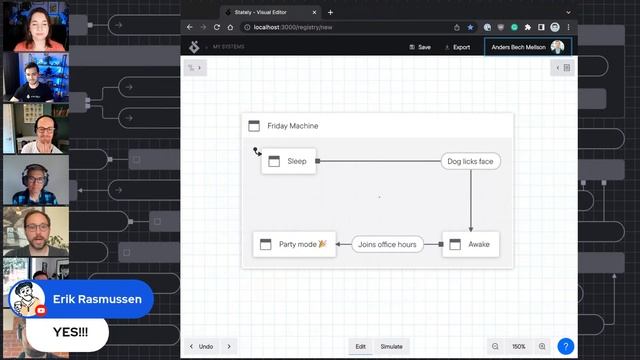The height and width of the screenshot is (360, 640).
Task: Open the tab search dropdown arrow
Action: coord(568,13)
